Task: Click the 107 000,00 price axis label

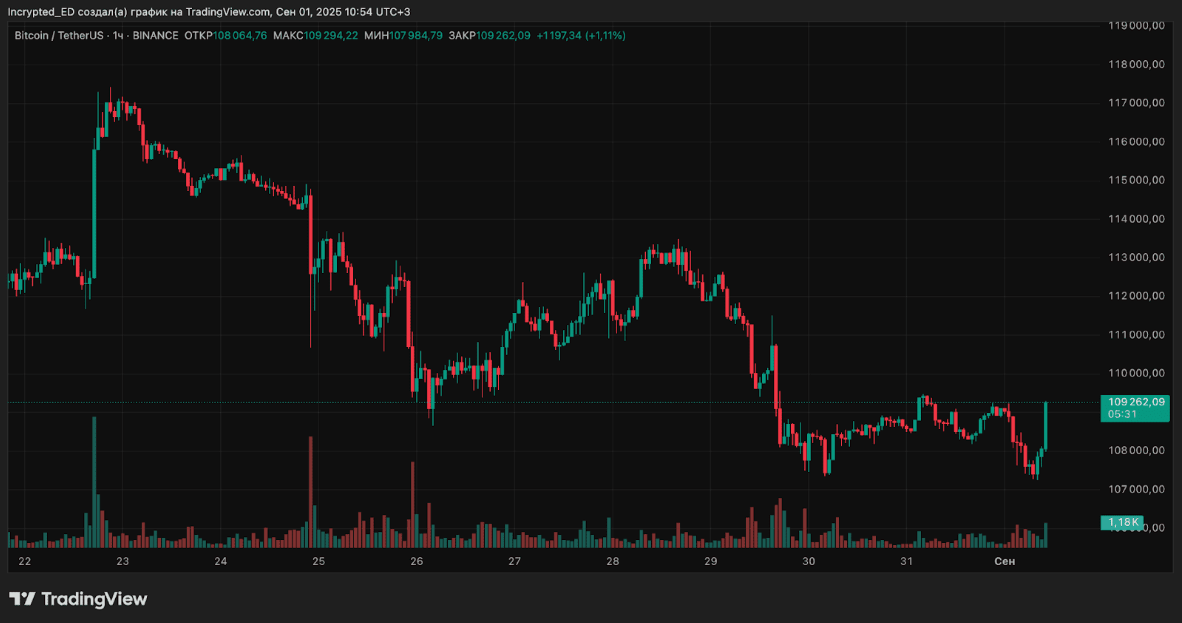Action: click(x=1136, y=489)
